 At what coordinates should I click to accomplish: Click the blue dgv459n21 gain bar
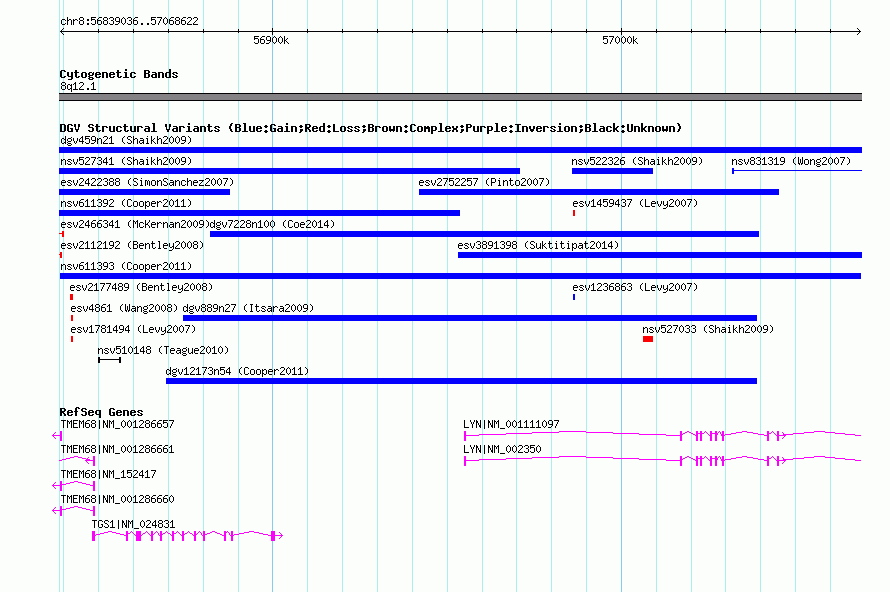tap(460, 150)
